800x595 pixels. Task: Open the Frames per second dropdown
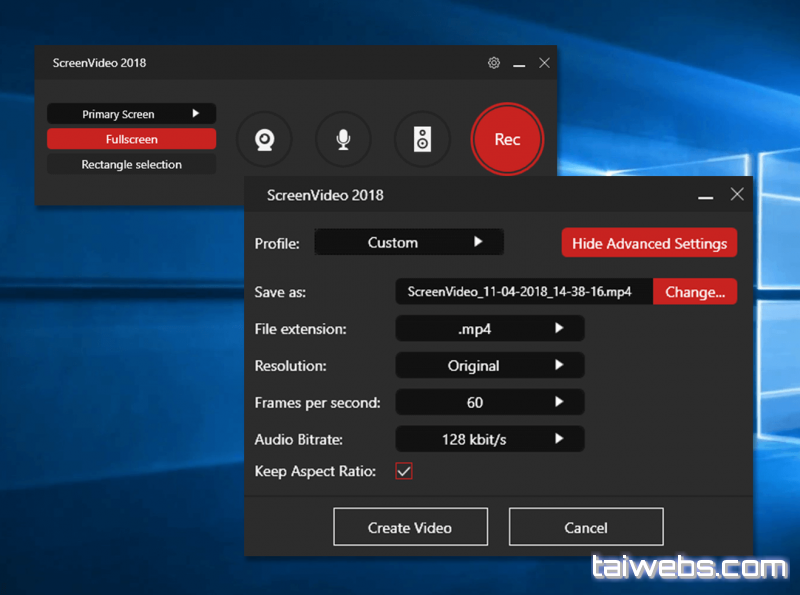pyautogui.click(x=490, y=403)
